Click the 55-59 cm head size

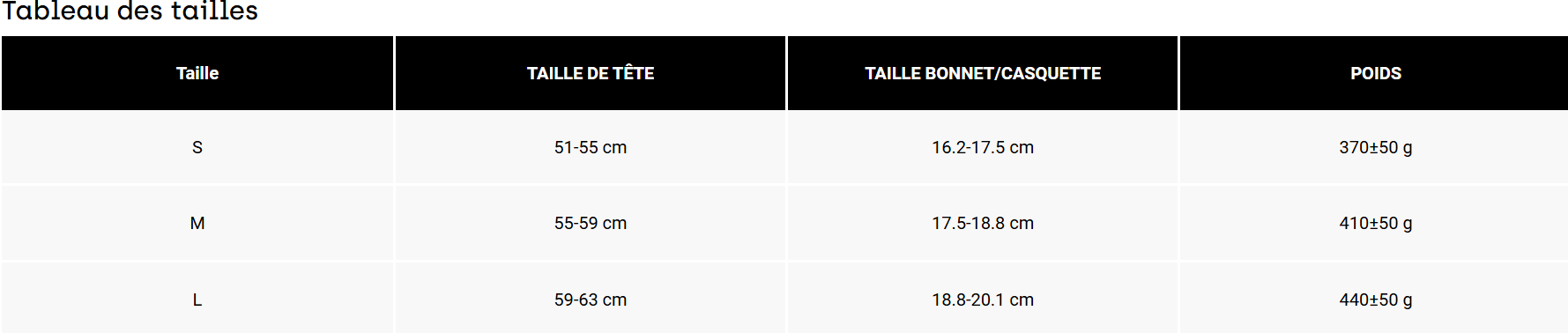click(591, 223)
